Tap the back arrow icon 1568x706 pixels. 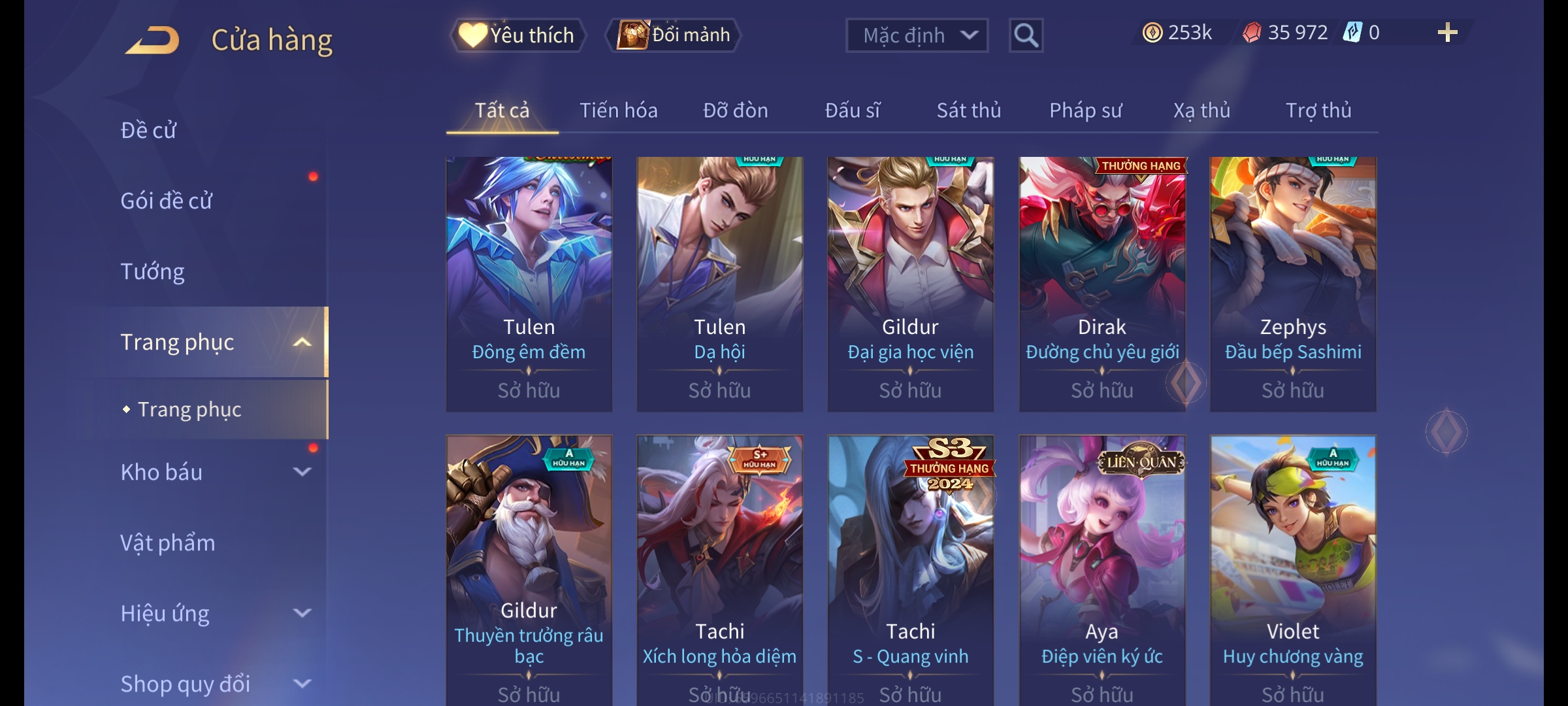tap(153, 40)
